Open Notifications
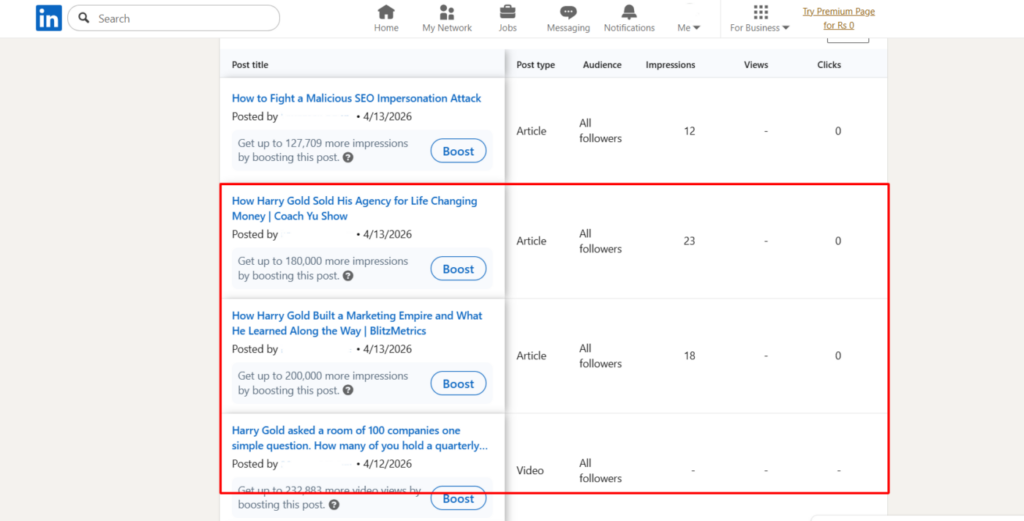Screen dimensions: 1024x521 click(x=629, y=19)
